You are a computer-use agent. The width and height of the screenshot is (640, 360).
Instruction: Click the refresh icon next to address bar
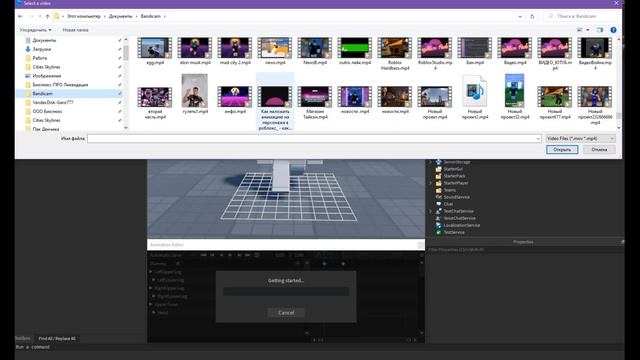(x=532, y=16)
